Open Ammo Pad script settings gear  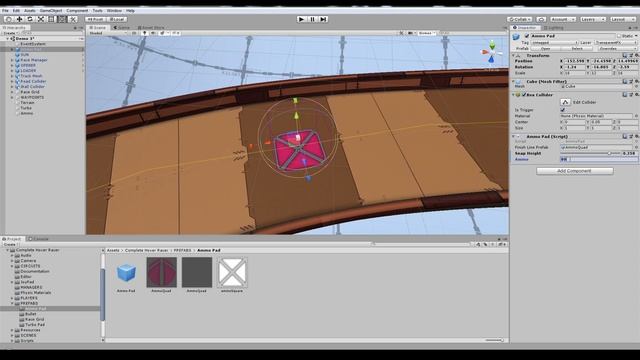[636, 136]
